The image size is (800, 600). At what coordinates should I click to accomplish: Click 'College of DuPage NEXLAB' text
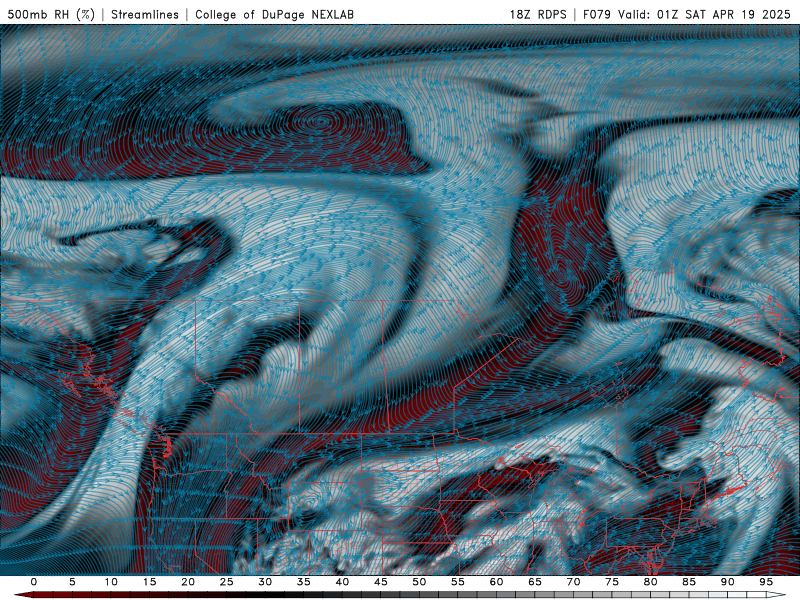click(274, 15)
